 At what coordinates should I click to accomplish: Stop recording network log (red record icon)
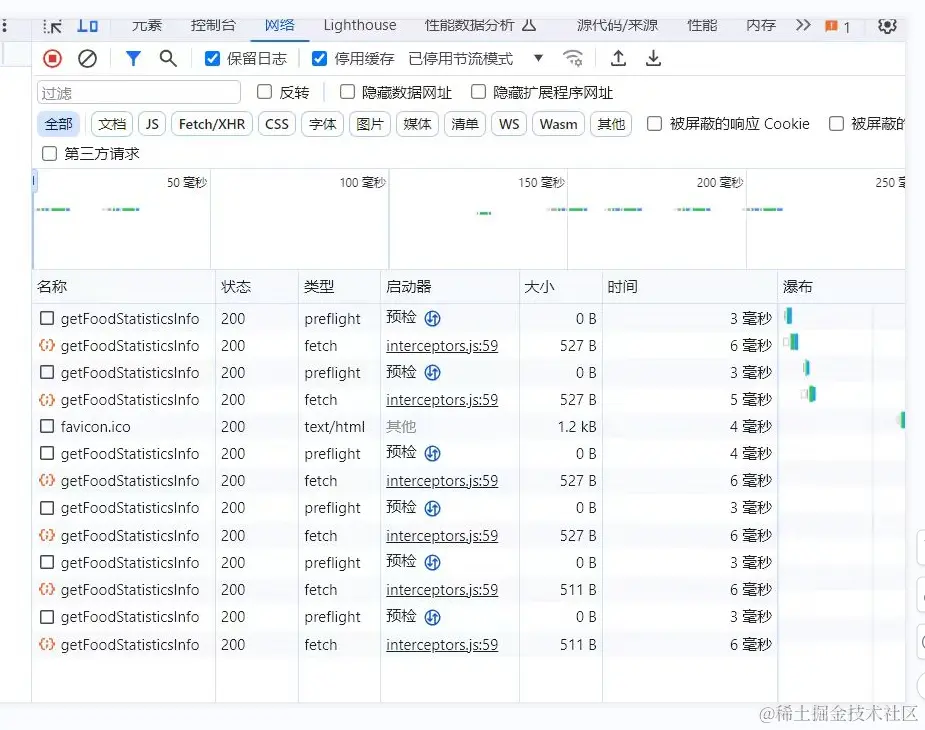pyautogui.click(x=52, y=58)
